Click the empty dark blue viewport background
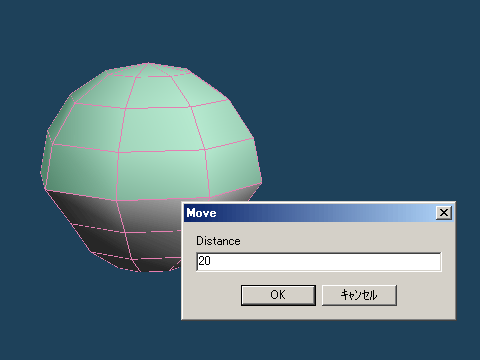The height and width of the screenshot is (360, 480). (x=367, y=100)
